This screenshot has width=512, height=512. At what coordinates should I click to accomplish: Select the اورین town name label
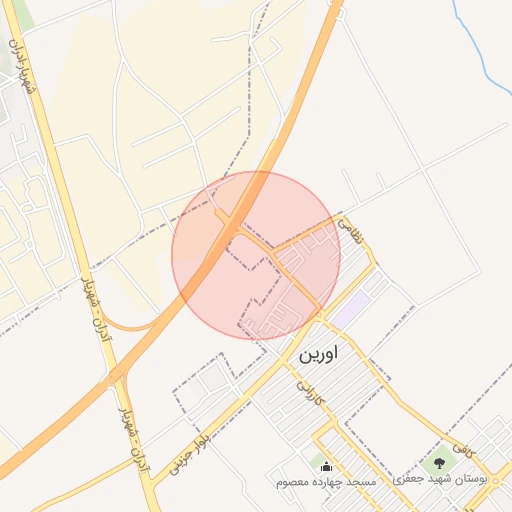pyautogui.click(x=318, y=354)
